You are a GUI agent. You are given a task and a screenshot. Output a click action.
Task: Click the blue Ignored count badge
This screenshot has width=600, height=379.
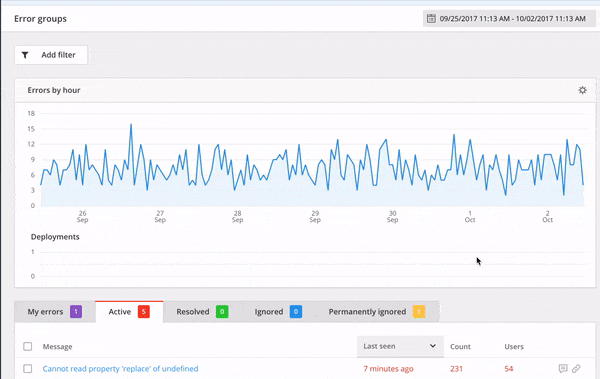click(296, 312)
